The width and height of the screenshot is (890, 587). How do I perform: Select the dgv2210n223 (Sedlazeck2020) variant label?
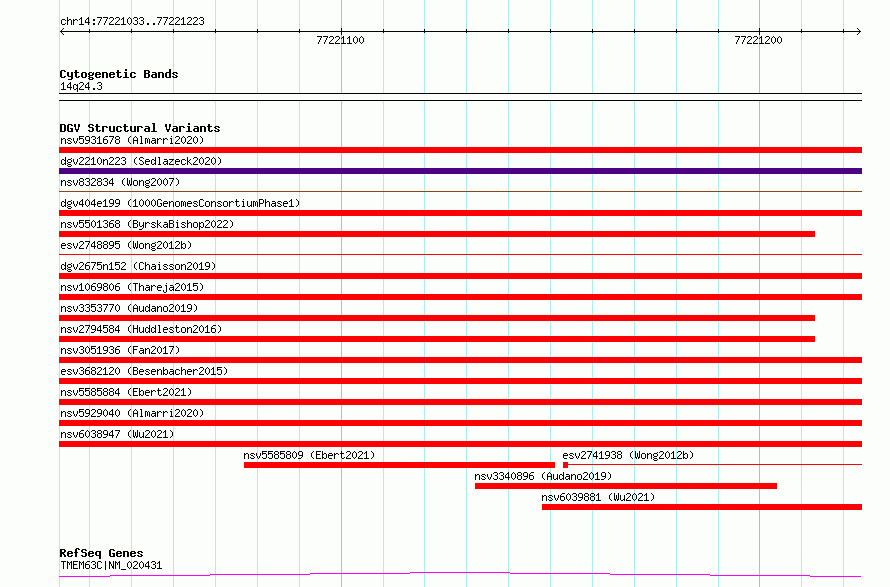[x=141, y=161]
